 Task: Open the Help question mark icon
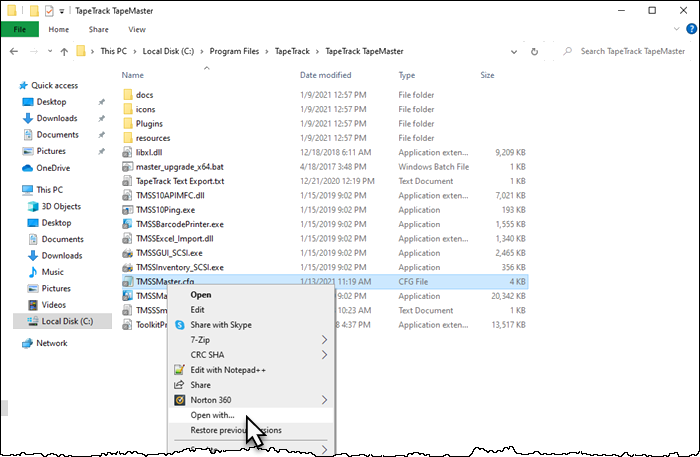691,29
